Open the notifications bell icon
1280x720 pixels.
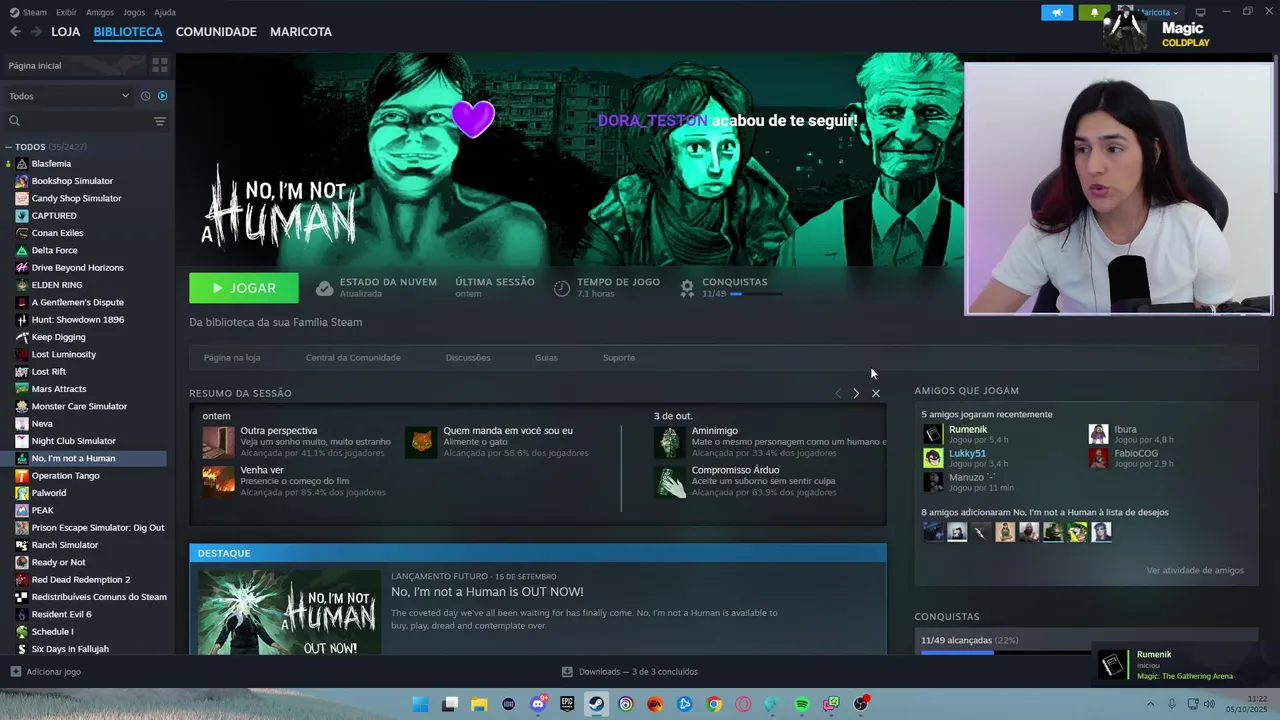[1094, 12]
